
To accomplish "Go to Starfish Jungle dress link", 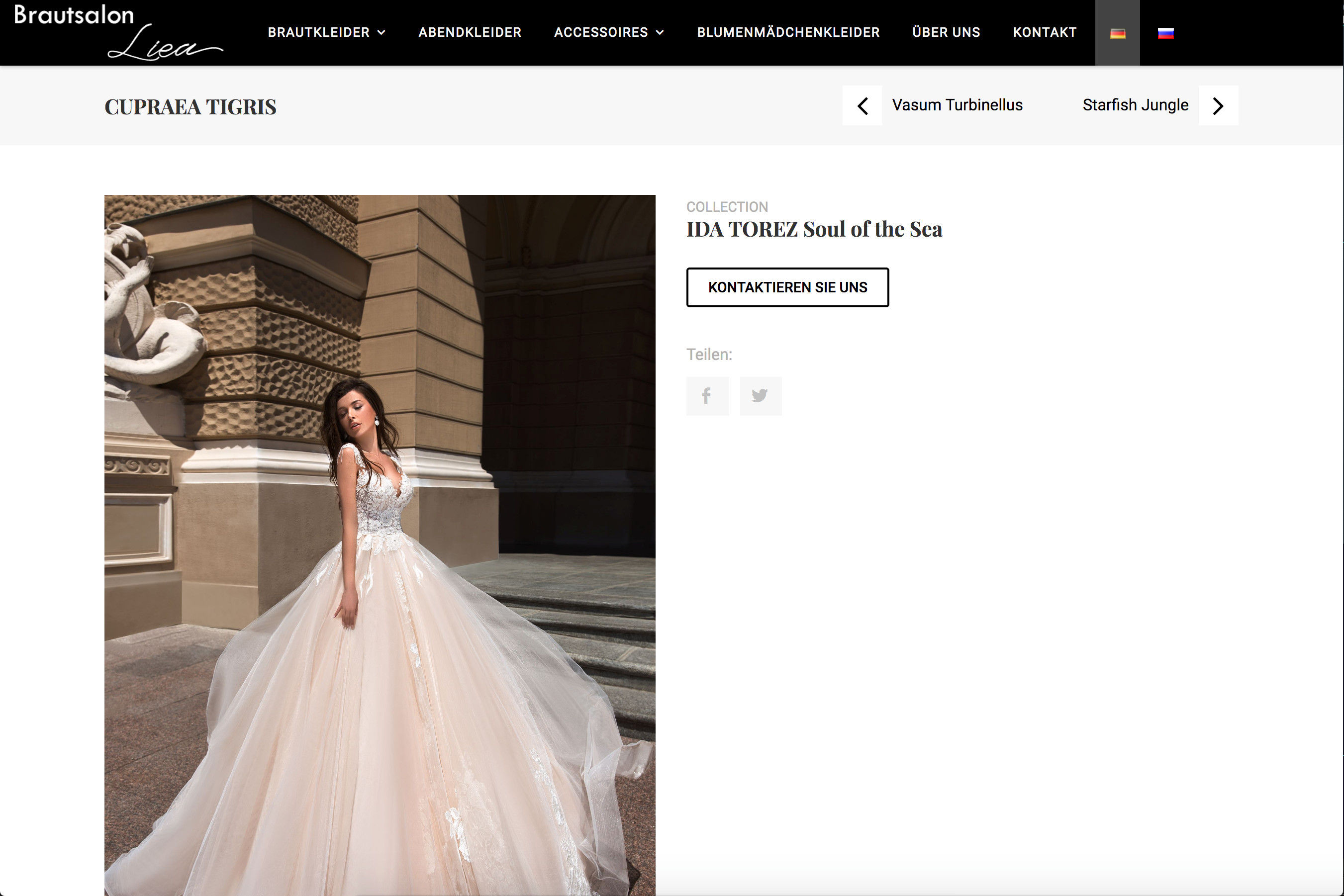I will [1135, 105].
